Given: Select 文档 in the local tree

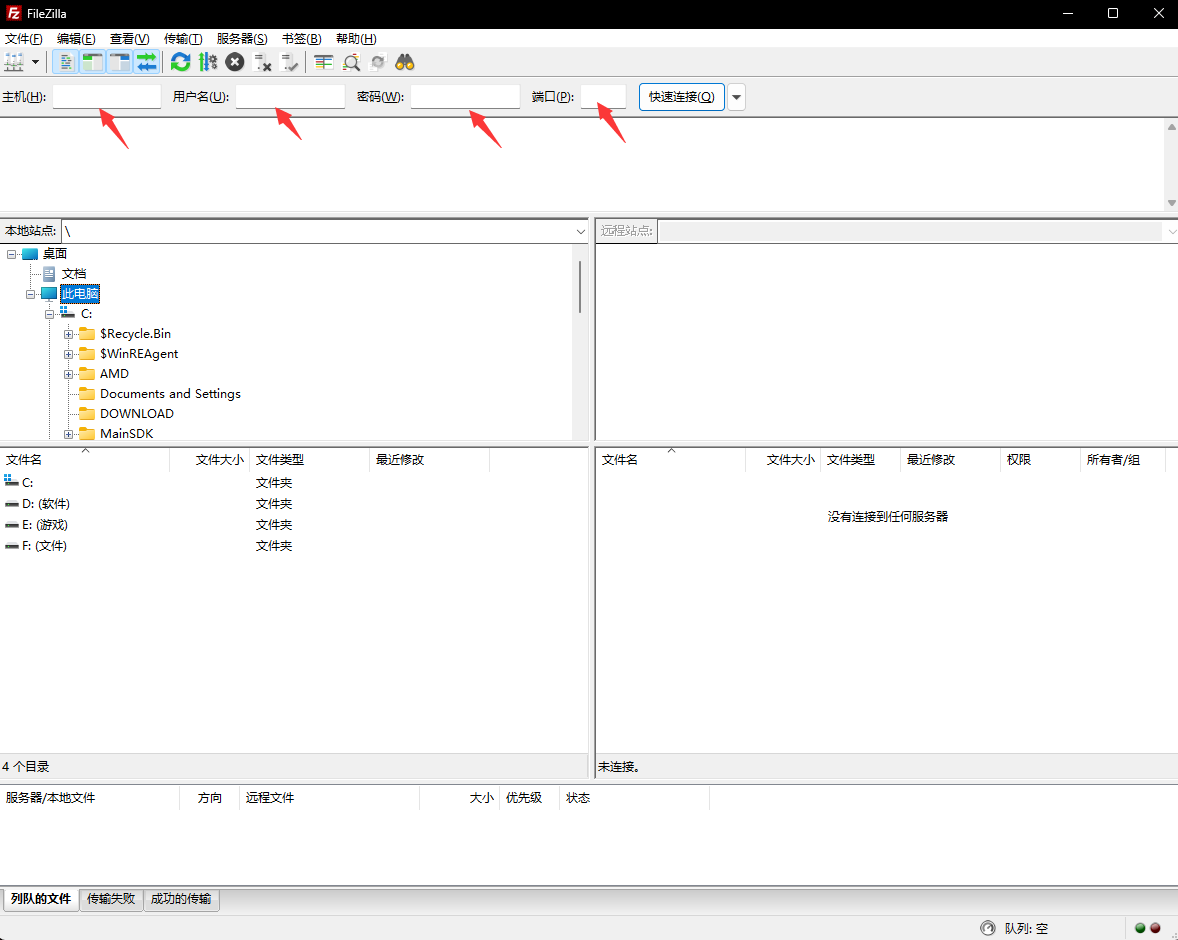Looking at the screenshot, I should point(74,274).
